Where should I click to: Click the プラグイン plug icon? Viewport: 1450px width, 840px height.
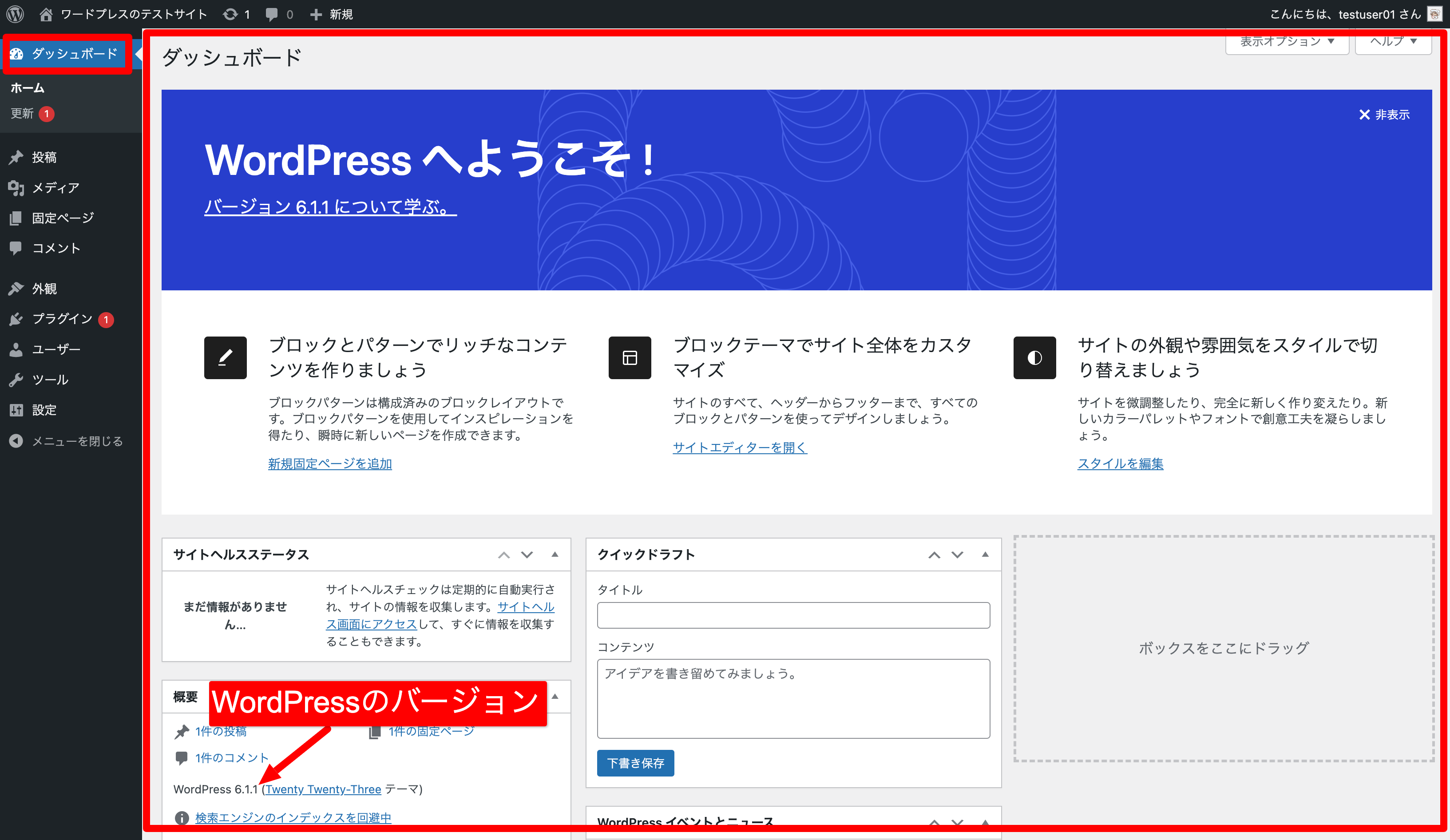click(x=16, y=319)
